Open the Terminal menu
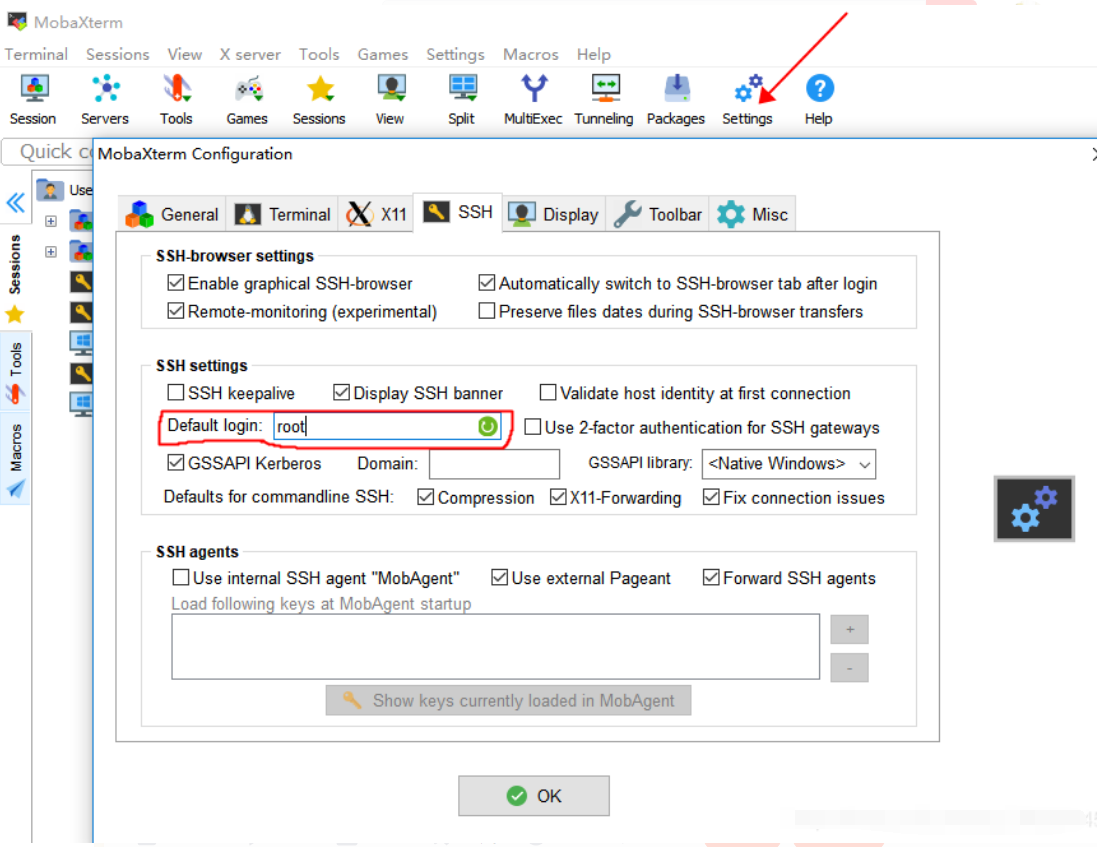Image resolution: width=1097 pixels, height=847 pixels. tap(36, 54)
